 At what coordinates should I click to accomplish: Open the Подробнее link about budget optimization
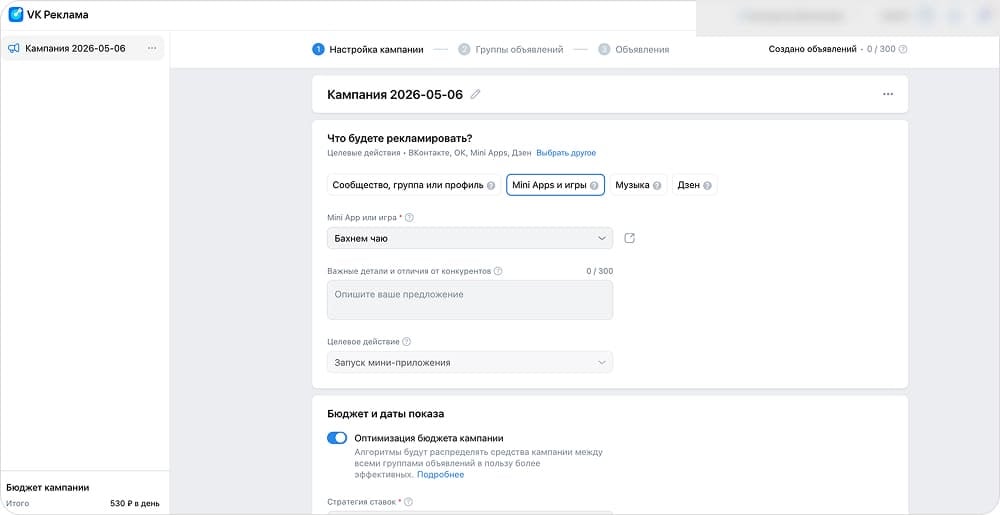(x=441, y=475)
